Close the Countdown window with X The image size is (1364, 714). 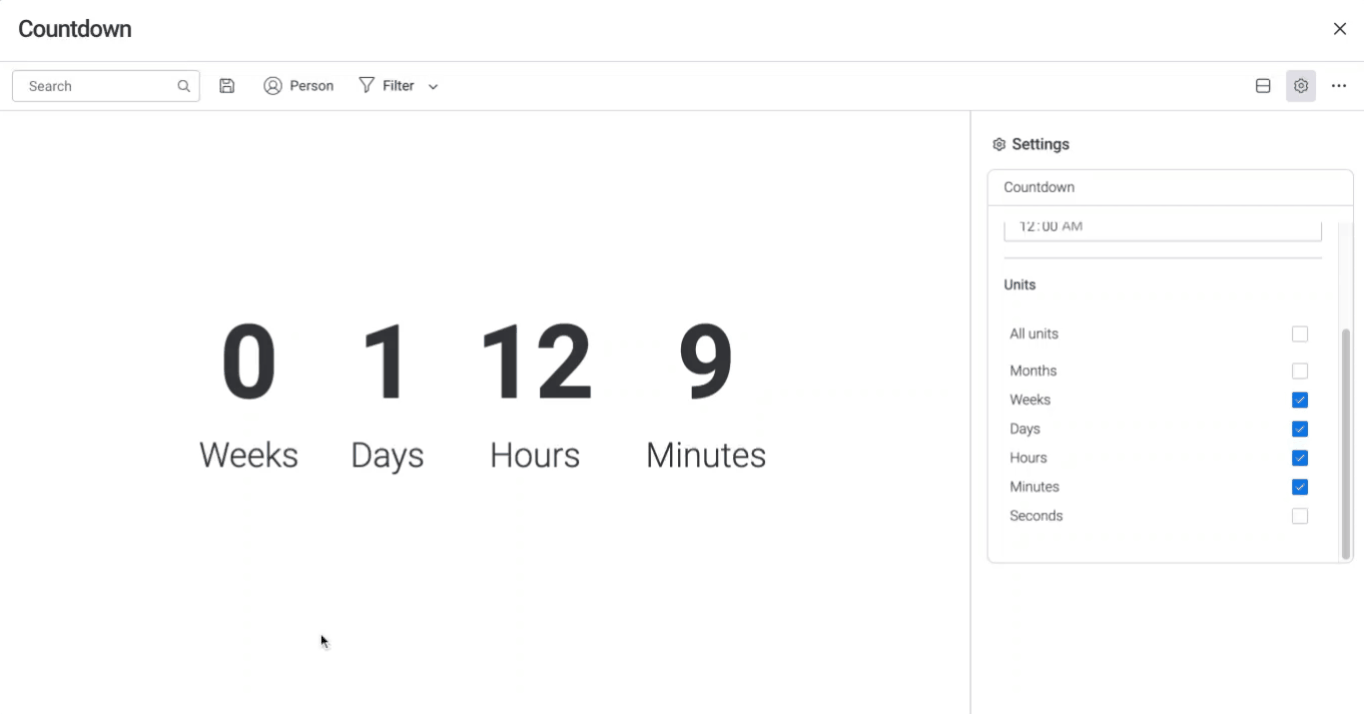click(x=1340, y=29)
